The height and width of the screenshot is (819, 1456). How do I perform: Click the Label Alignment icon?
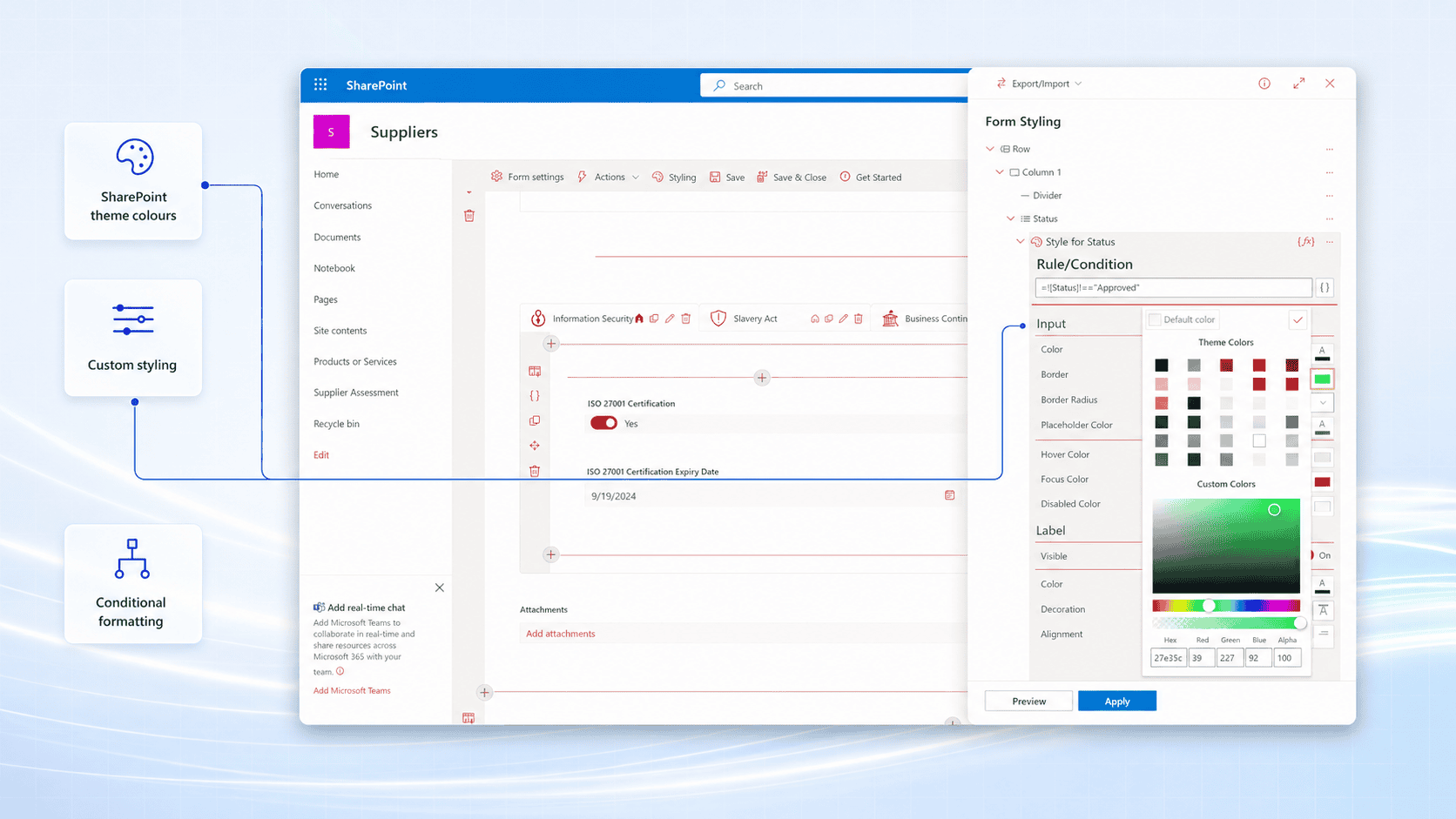click(1323, 634)
